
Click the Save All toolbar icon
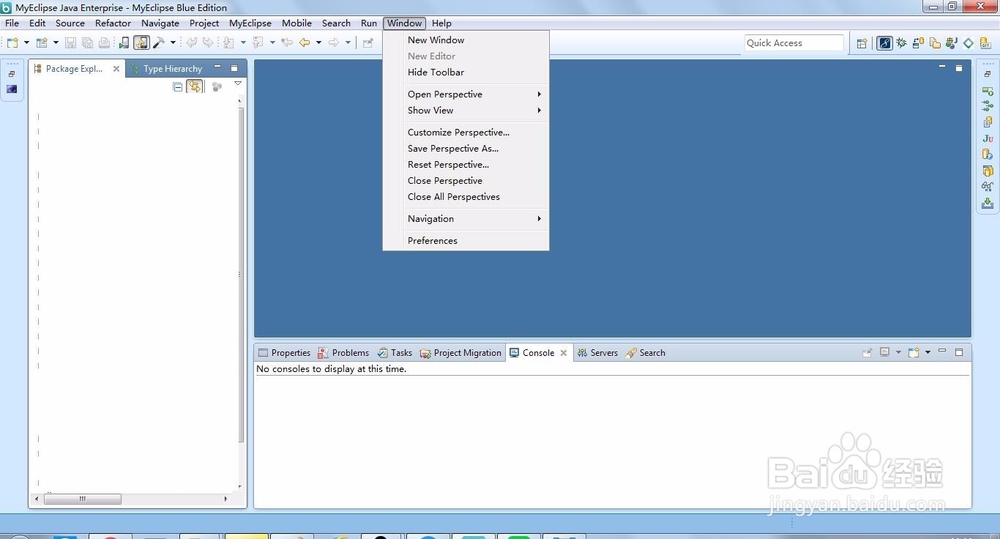pos(87,43)
